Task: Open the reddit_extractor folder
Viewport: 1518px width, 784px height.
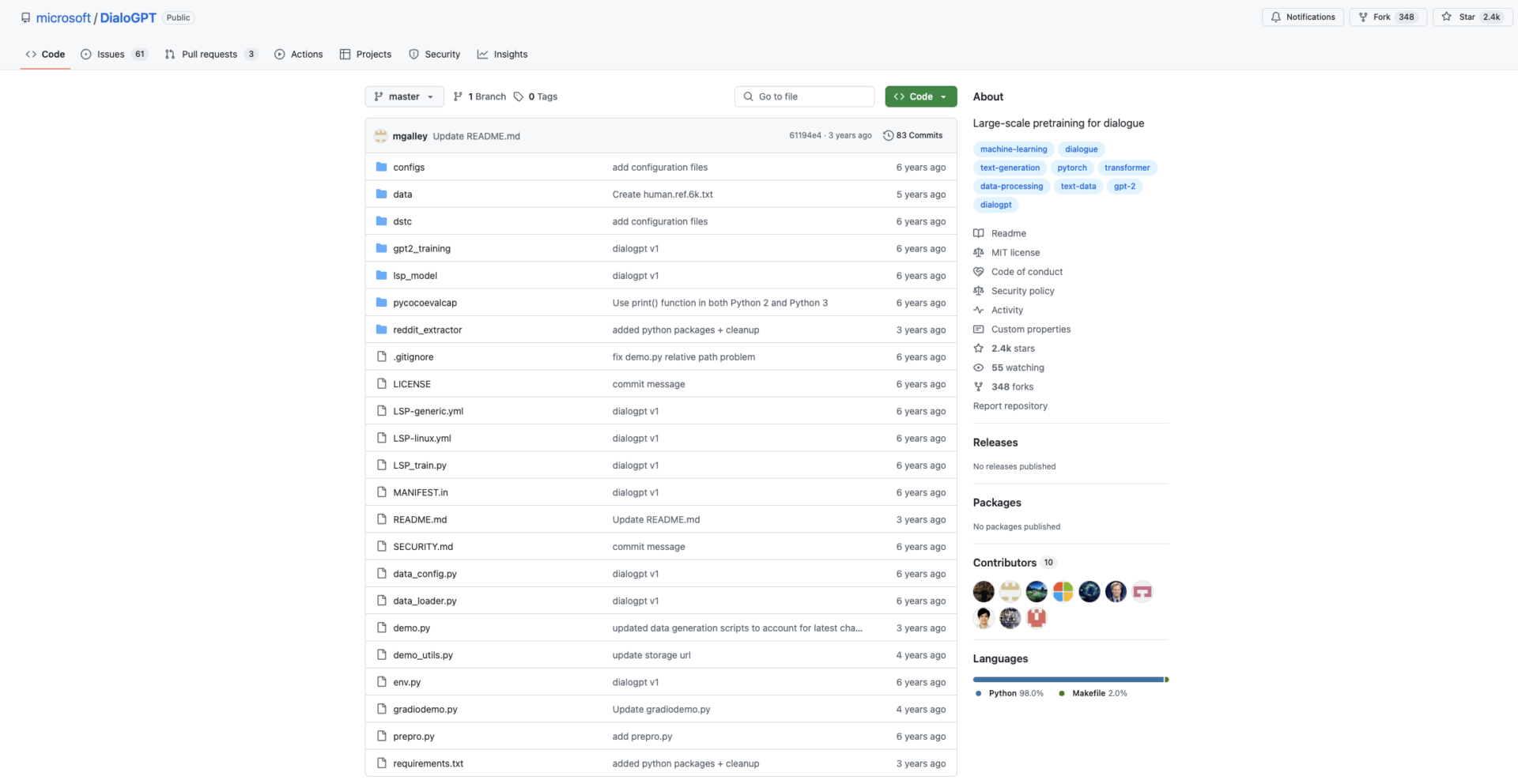Action: tap(428, 330)
